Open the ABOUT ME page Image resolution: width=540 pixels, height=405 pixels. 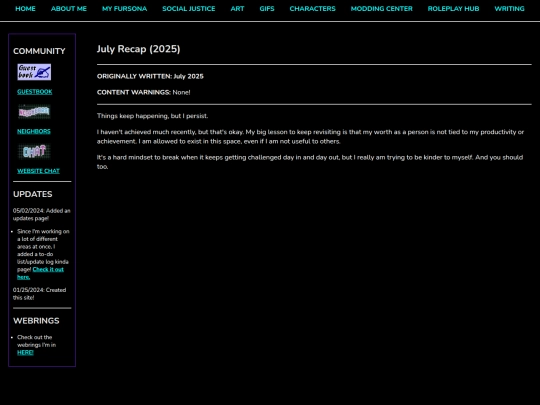coord(69,9)
